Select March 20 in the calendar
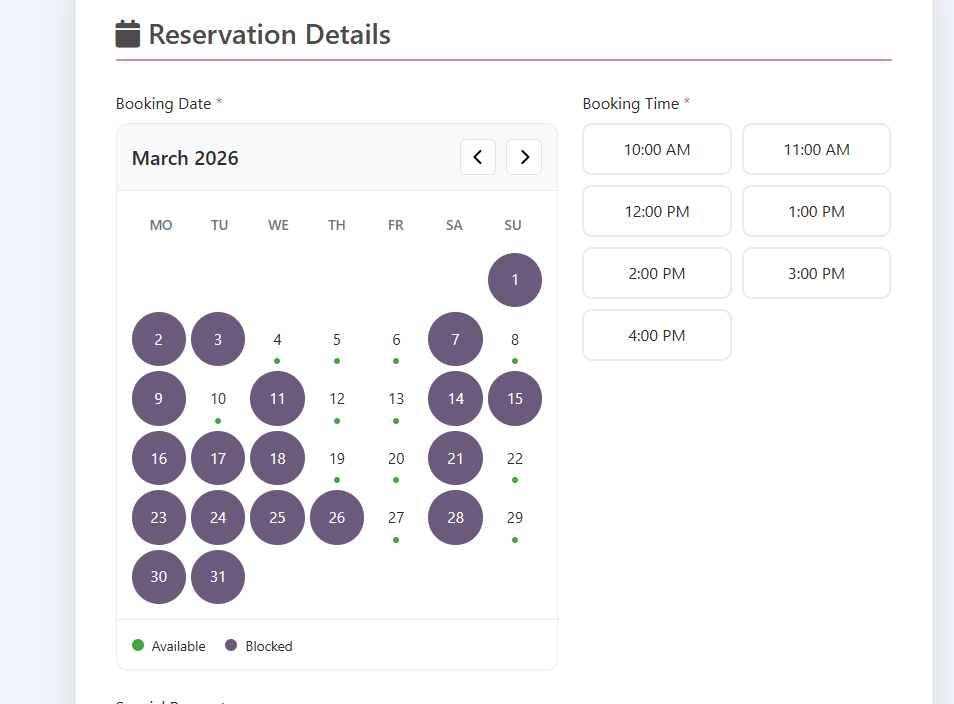Screen dimensions: 954x704 coord(396,459)
